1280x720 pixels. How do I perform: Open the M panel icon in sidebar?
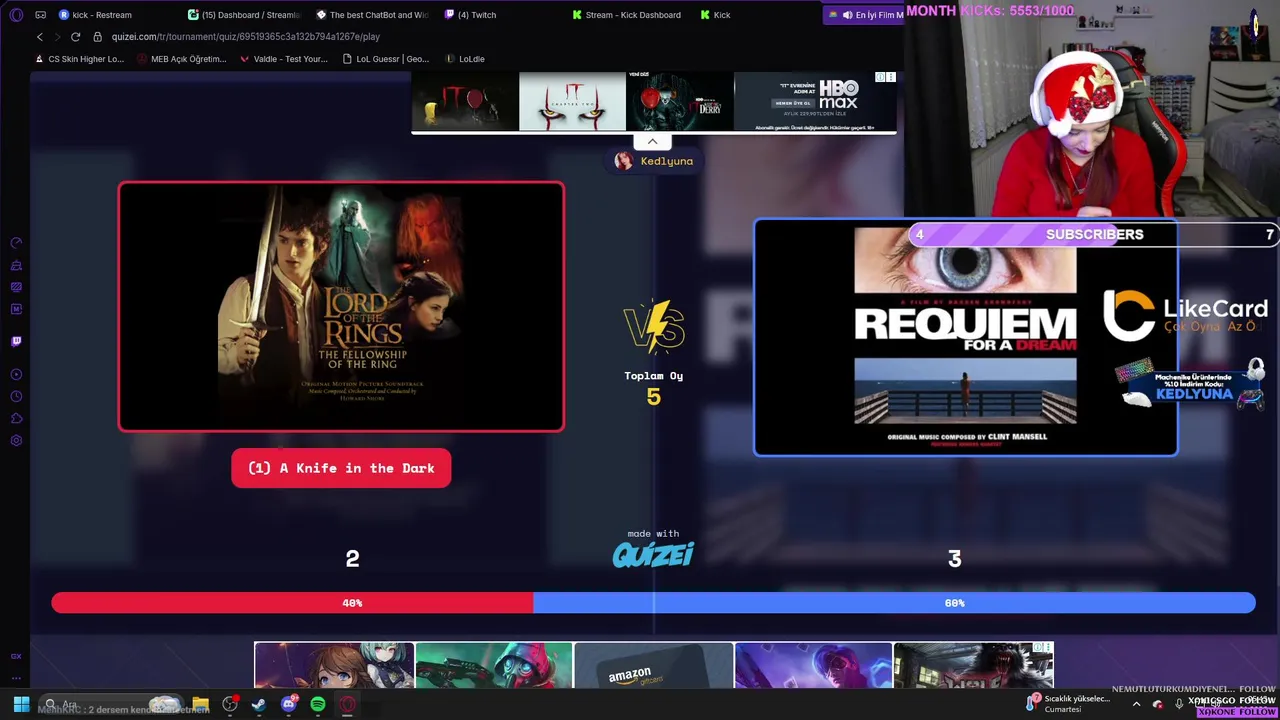(x=16, y=309)
